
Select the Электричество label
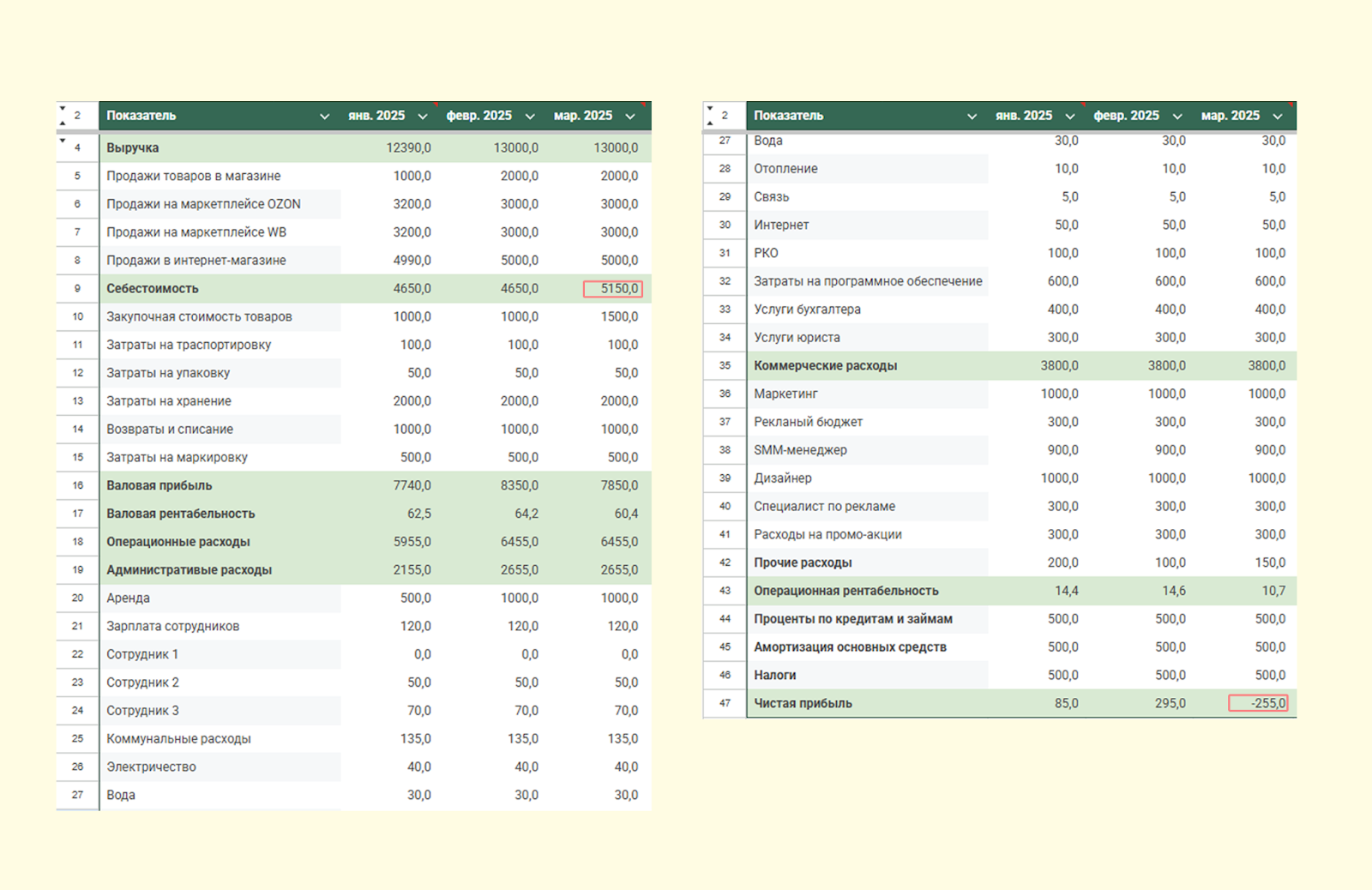[x=152, y=767]
